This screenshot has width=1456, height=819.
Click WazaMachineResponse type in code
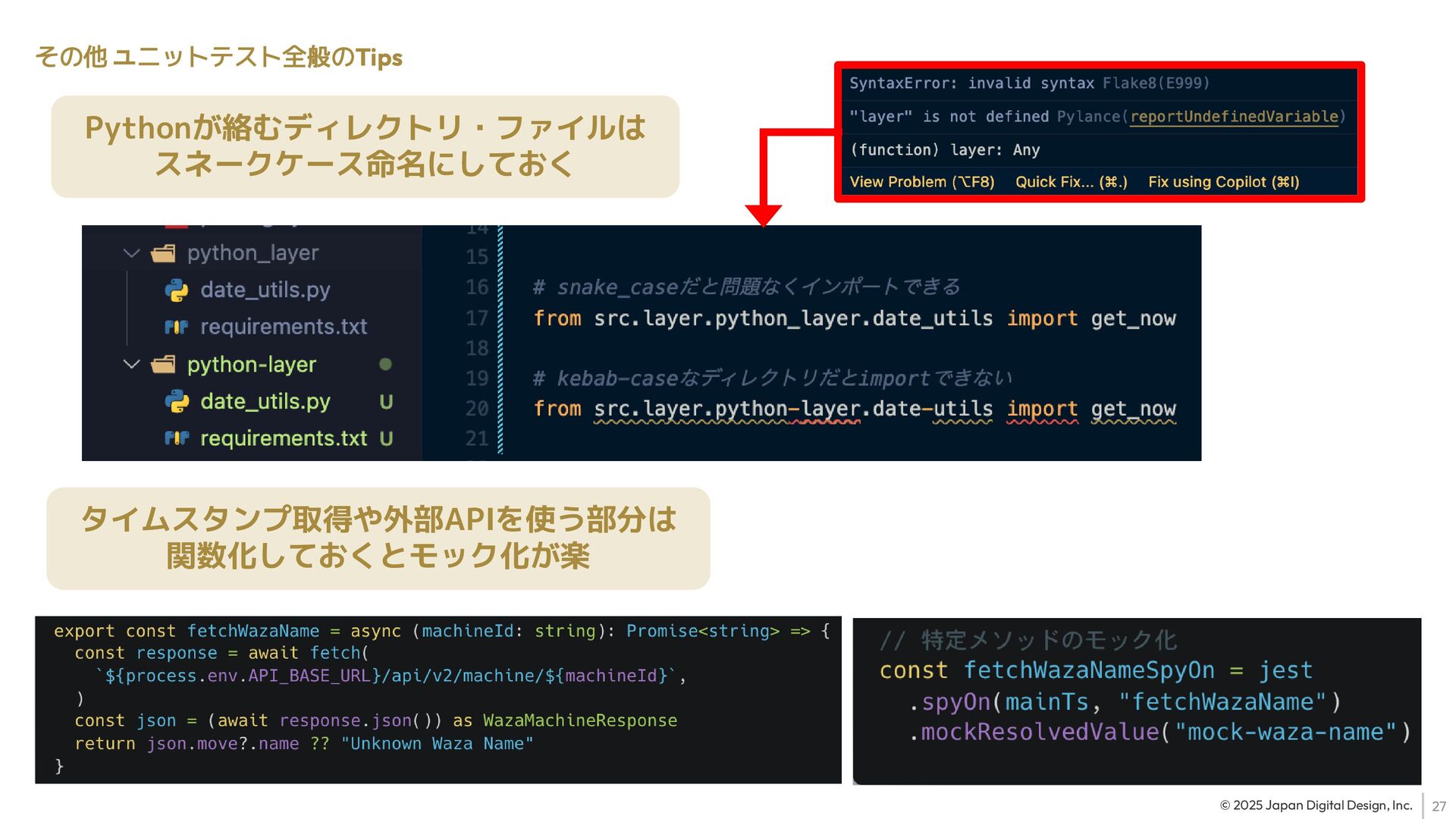coord(580,720)
